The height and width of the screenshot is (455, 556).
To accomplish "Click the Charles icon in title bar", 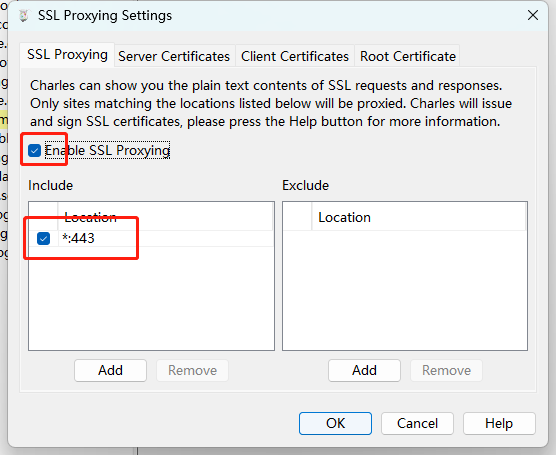I will [24, 16].
